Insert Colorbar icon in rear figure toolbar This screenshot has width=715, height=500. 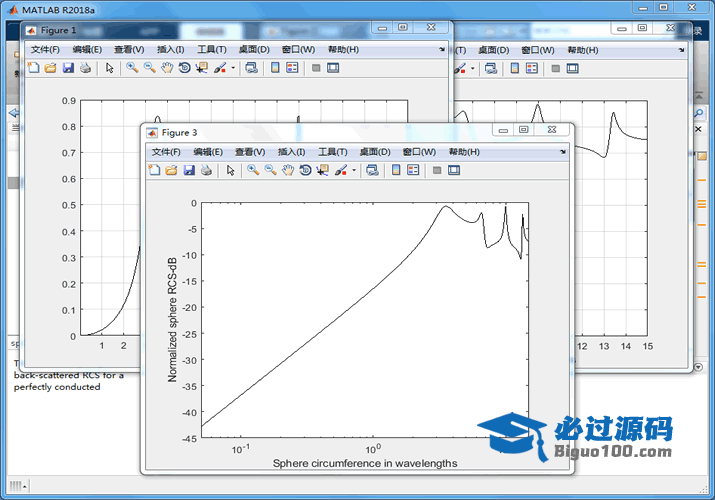514,68
